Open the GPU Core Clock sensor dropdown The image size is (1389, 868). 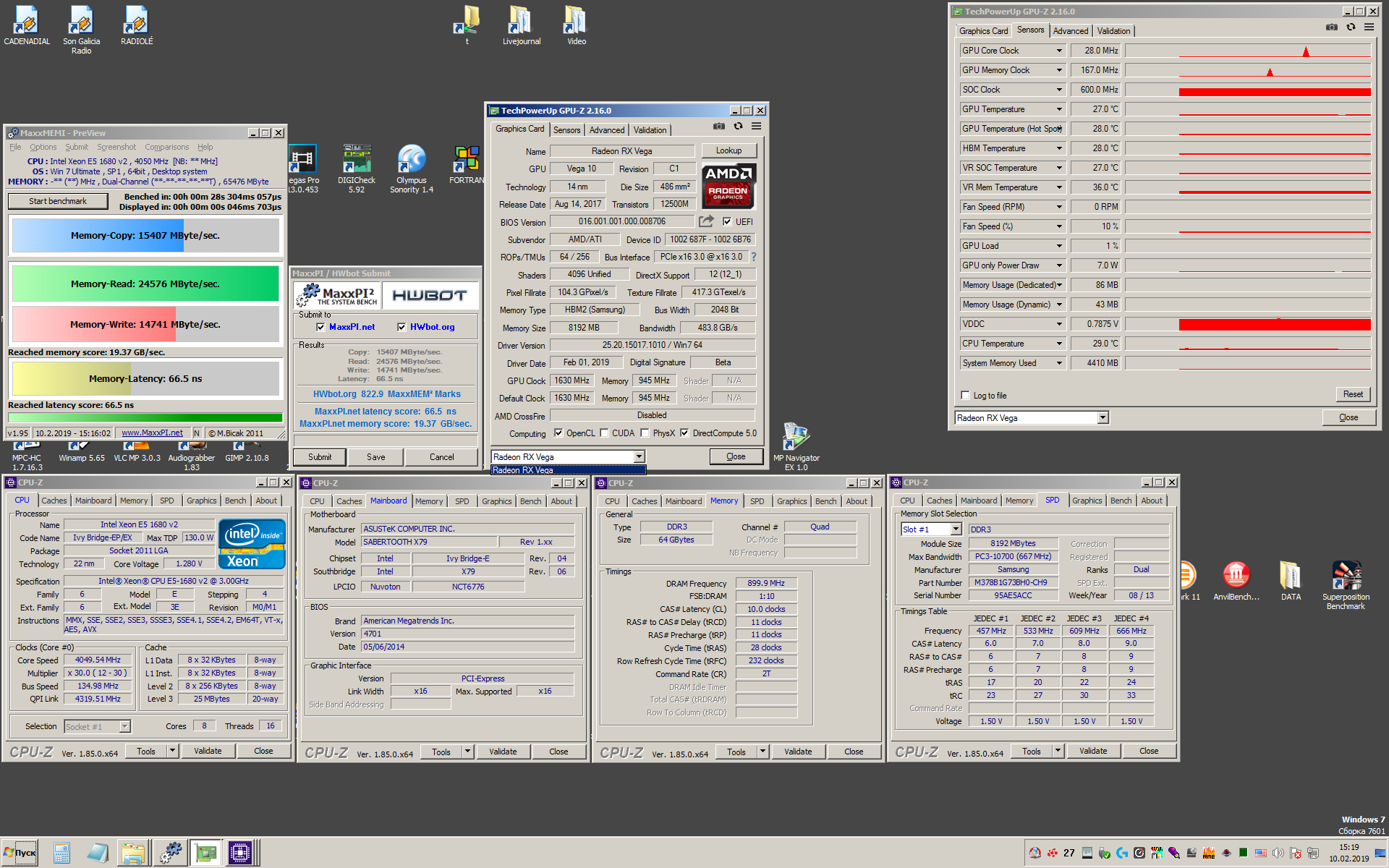click(x=1059, y=51)
